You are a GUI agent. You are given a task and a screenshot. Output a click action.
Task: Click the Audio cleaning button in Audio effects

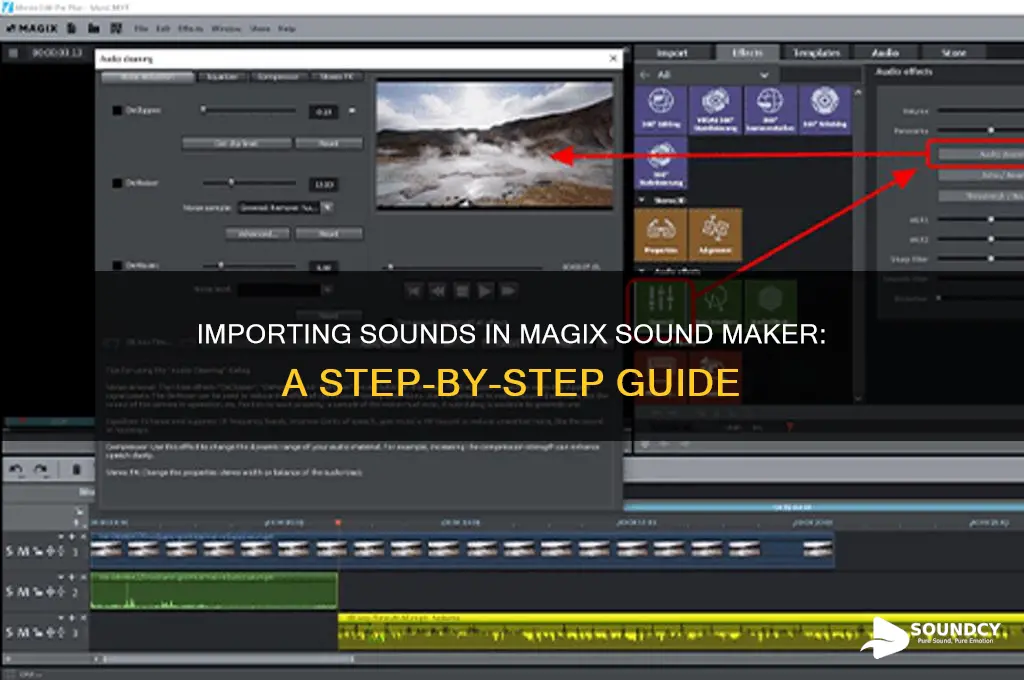tap(982, 155)
